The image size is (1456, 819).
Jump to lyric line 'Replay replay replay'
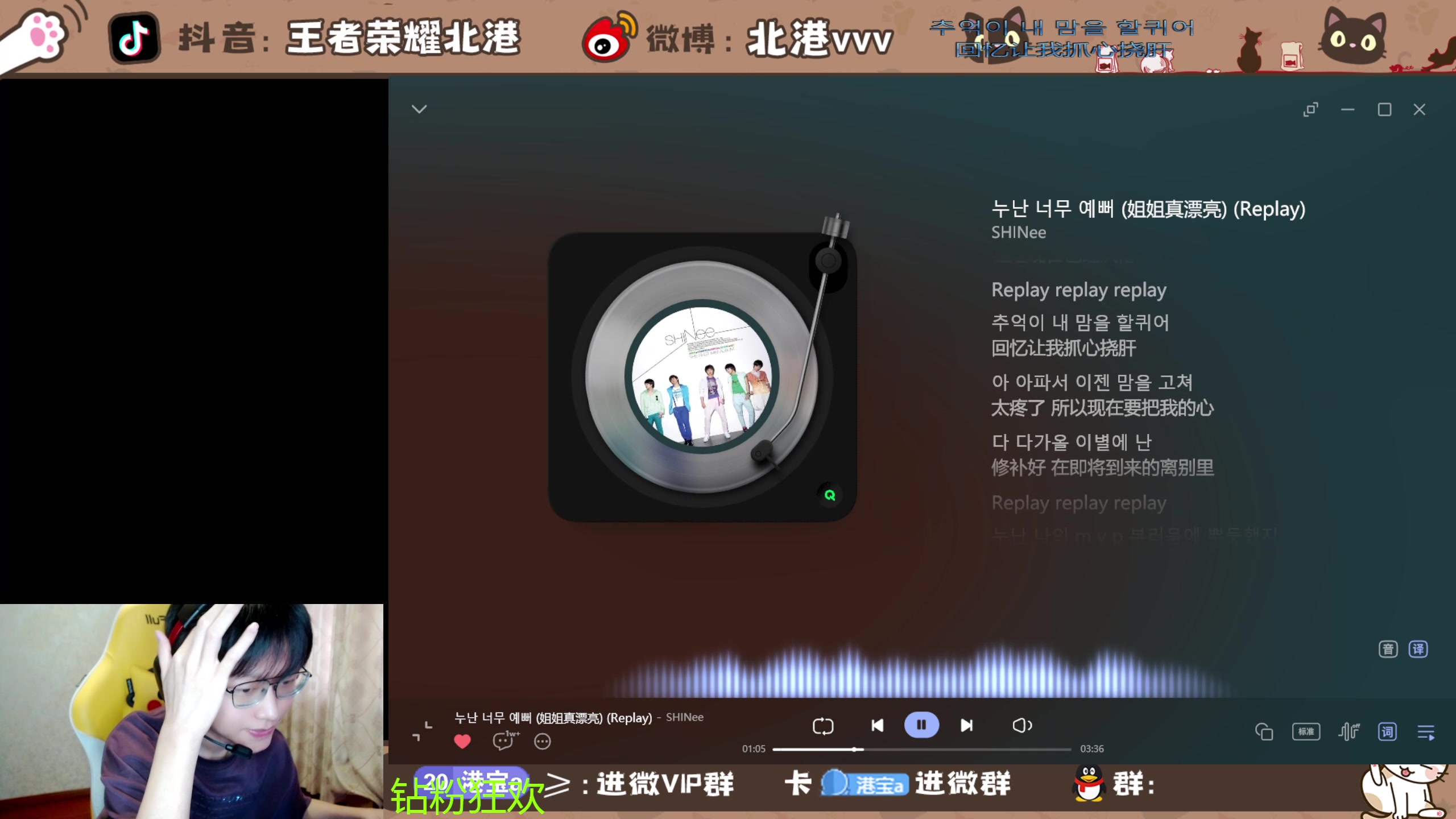click(1079, 290)
